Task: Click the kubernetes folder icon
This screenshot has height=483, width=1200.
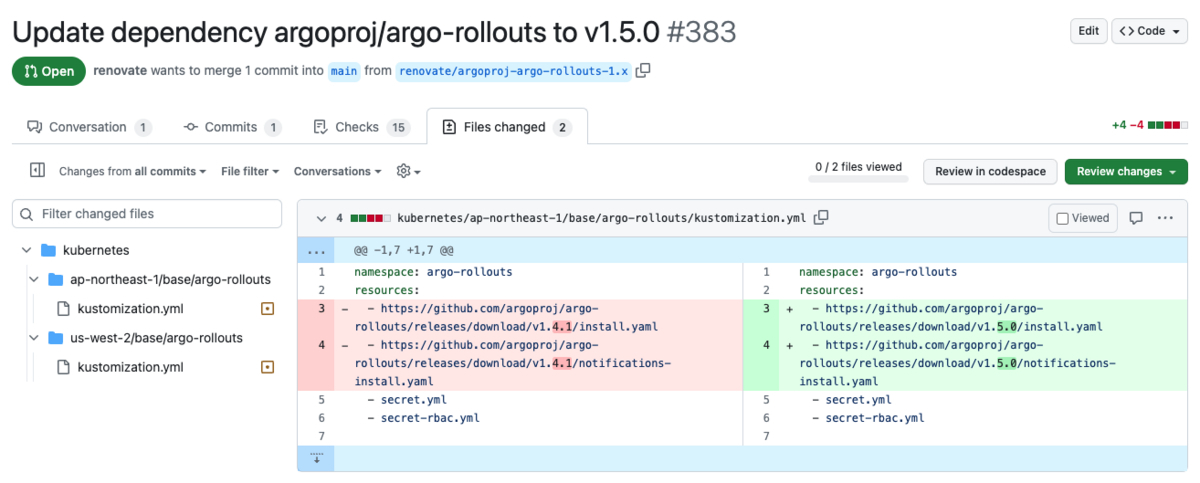Action: [x=48, y=250]
